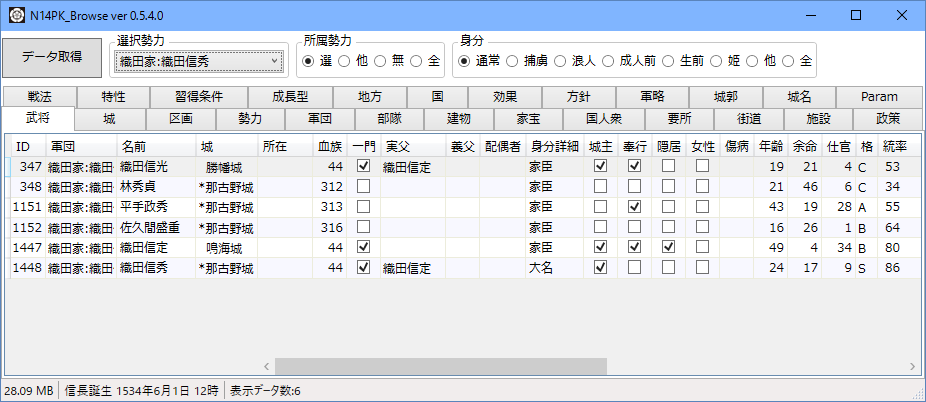The image size is (926, 402).
Task: Click the horizontal scrollbar left arrow
Action: click(267, 366)
